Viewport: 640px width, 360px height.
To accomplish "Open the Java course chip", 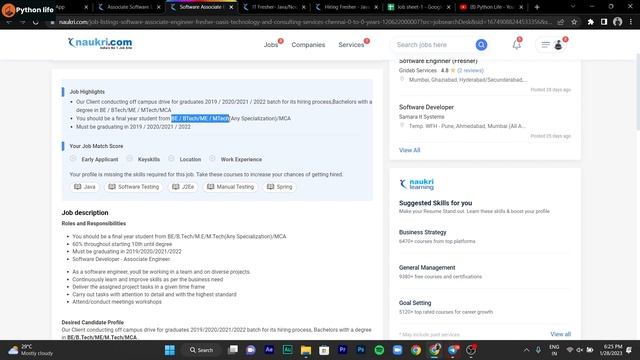I will [x=84, y=187].
